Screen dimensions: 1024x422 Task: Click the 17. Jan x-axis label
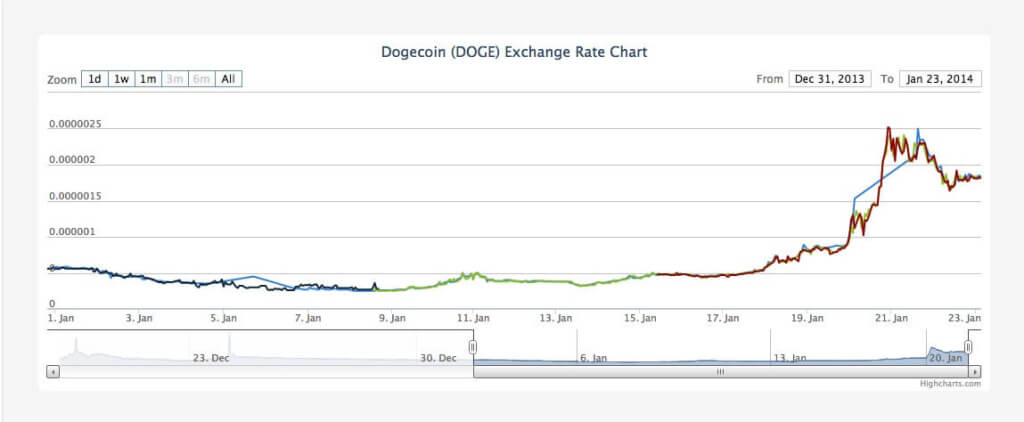[724, 318]
